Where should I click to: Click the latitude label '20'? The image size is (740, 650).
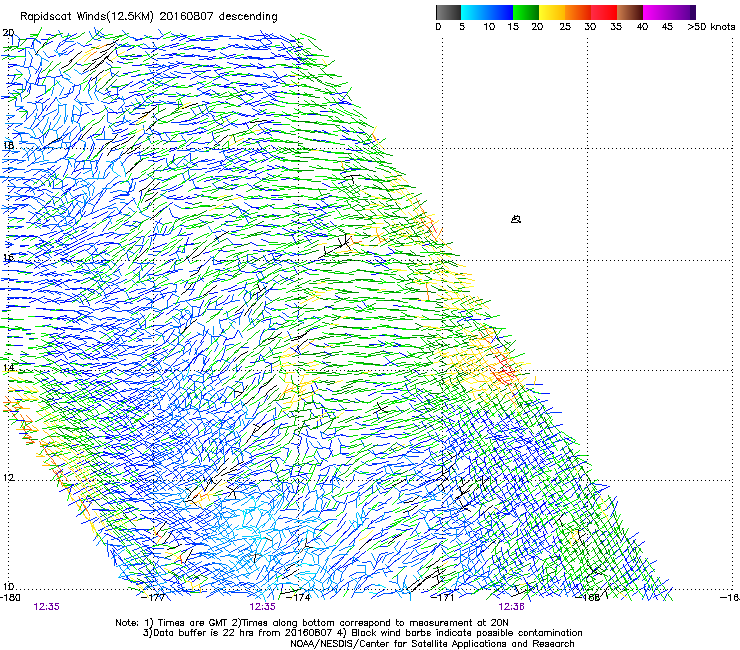click(8, 33)
